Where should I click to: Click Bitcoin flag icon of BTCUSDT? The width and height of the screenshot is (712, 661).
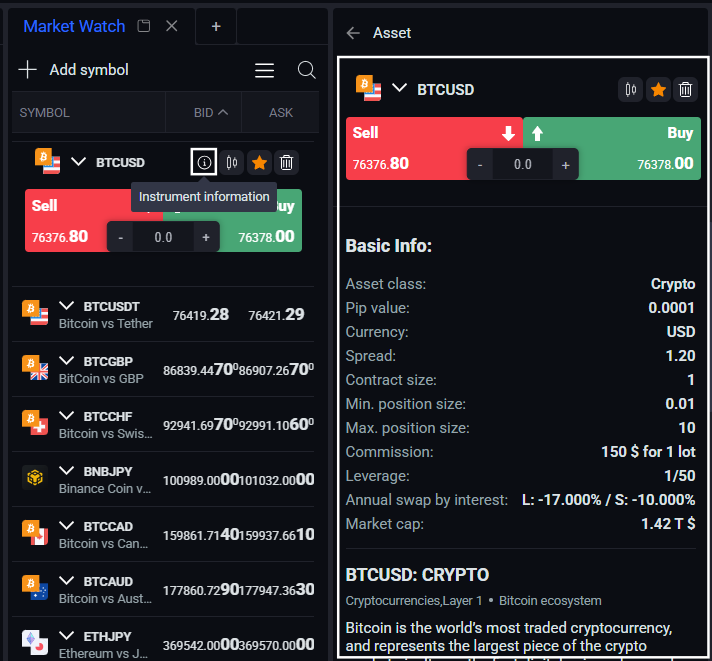pyautogui.click(x=35, y=313)
